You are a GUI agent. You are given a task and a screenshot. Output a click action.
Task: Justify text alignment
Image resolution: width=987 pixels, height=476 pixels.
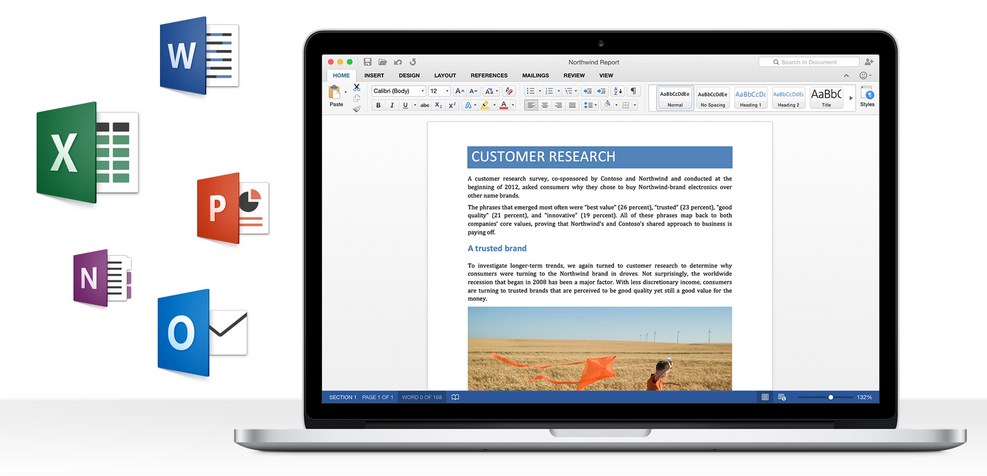click(x=572, y=105)
